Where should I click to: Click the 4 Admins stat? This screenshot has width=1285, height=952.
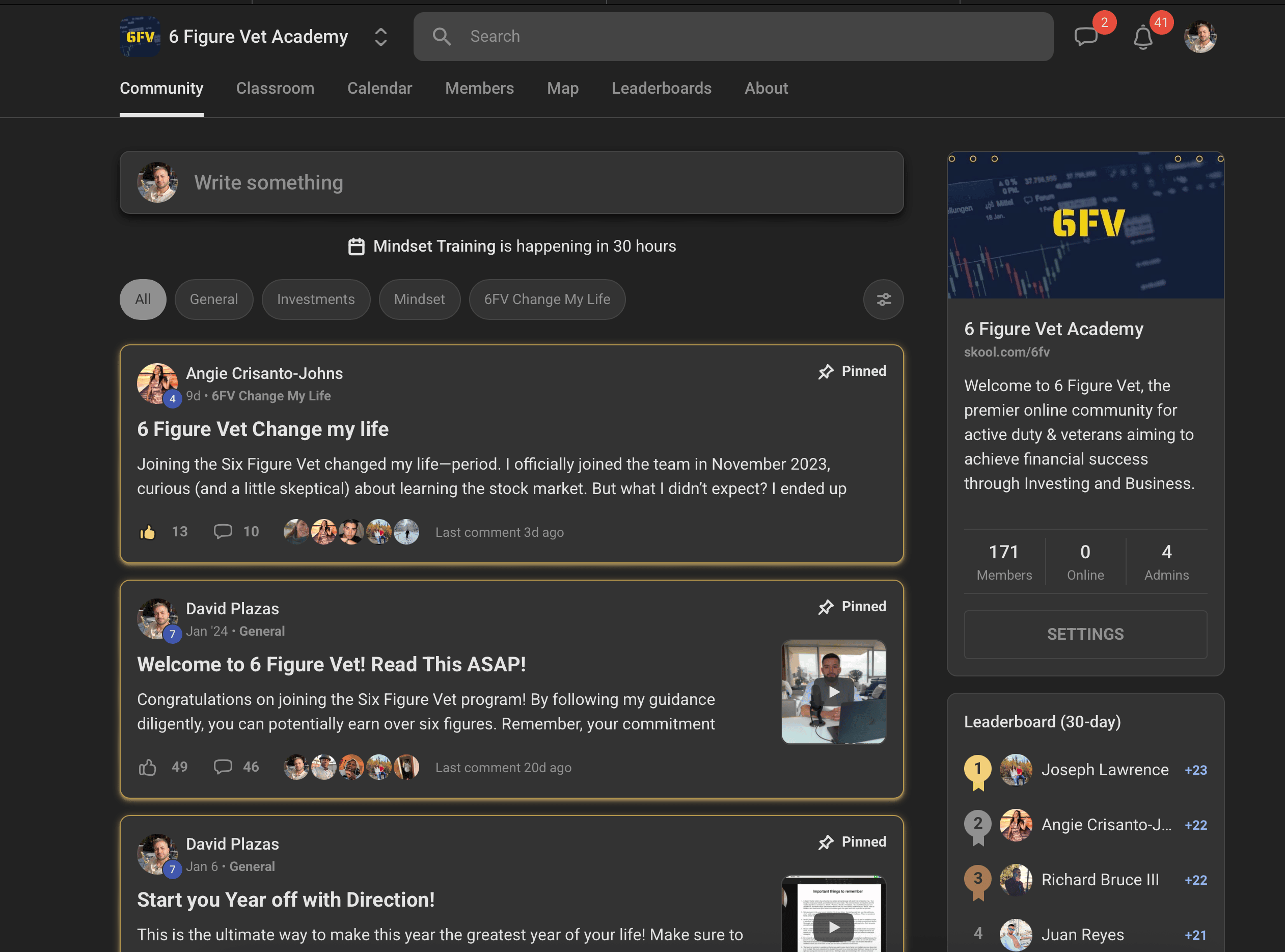(1166, 562)
